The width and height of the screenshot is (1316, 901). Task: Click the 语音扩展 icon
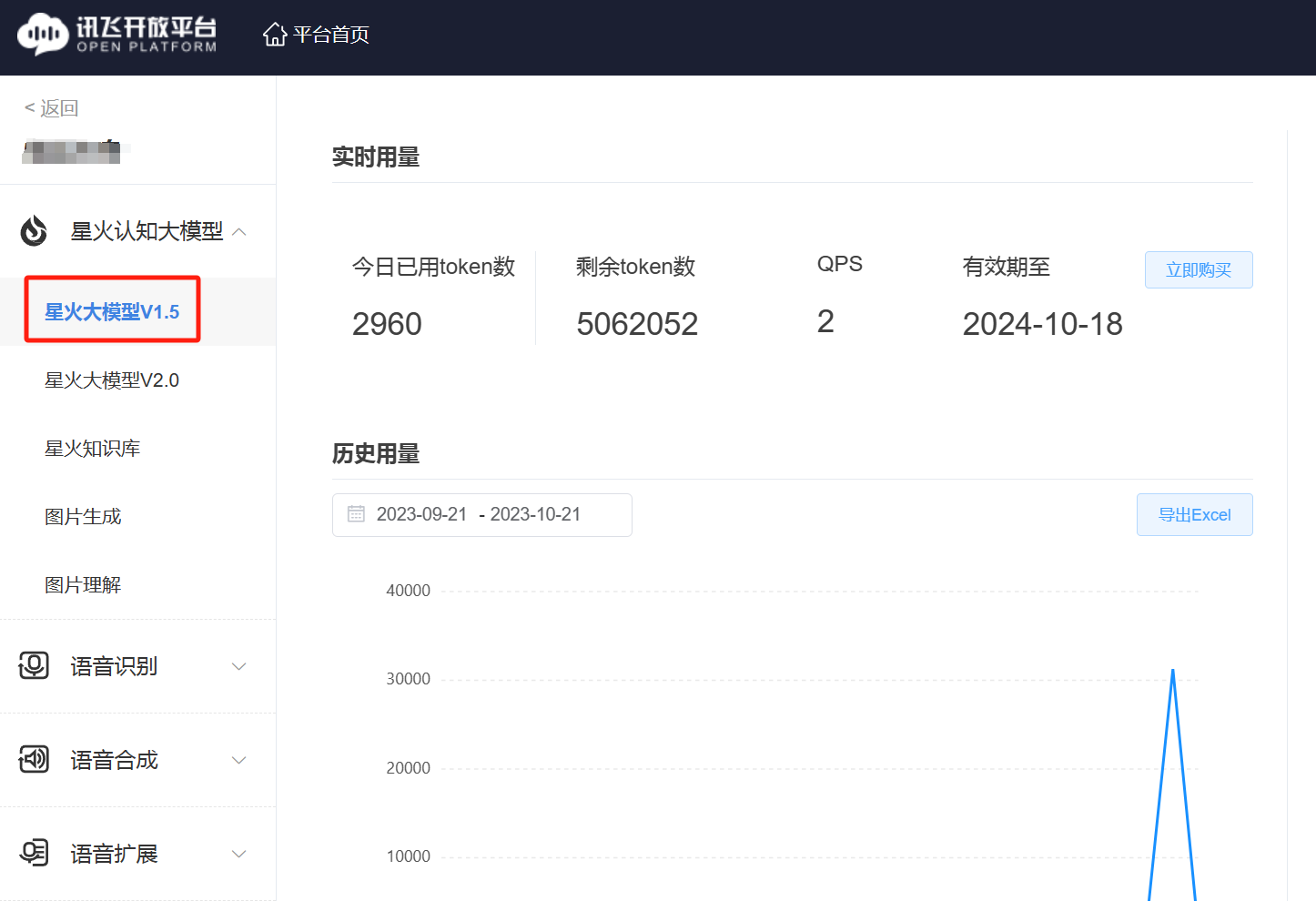[x=35, y=854]
